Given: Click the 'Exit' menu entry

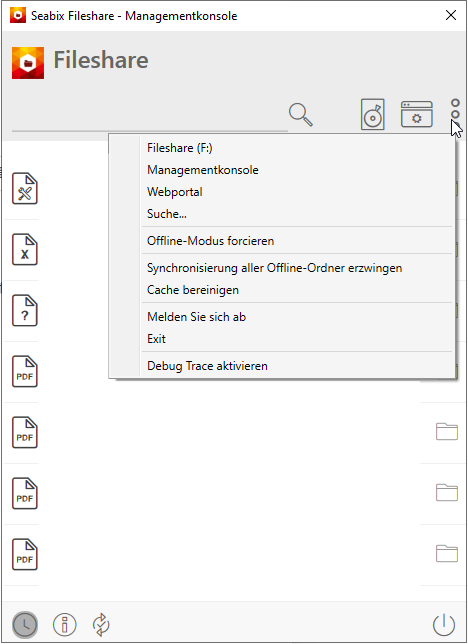Looking at the screenshot, I should [297, 339].
